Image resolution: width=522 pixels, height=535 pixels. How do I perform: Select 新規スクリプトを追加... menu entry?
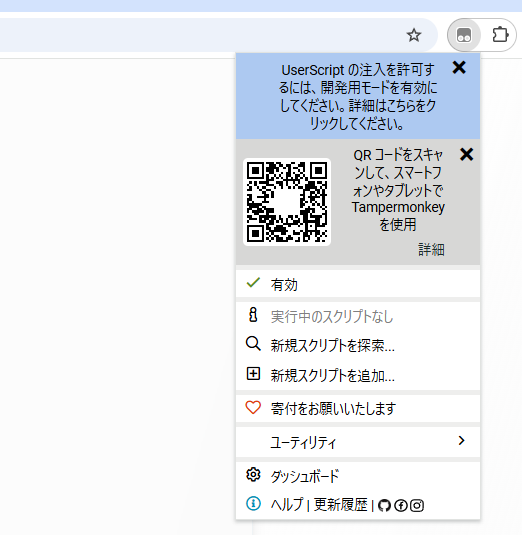pos(358,375)
